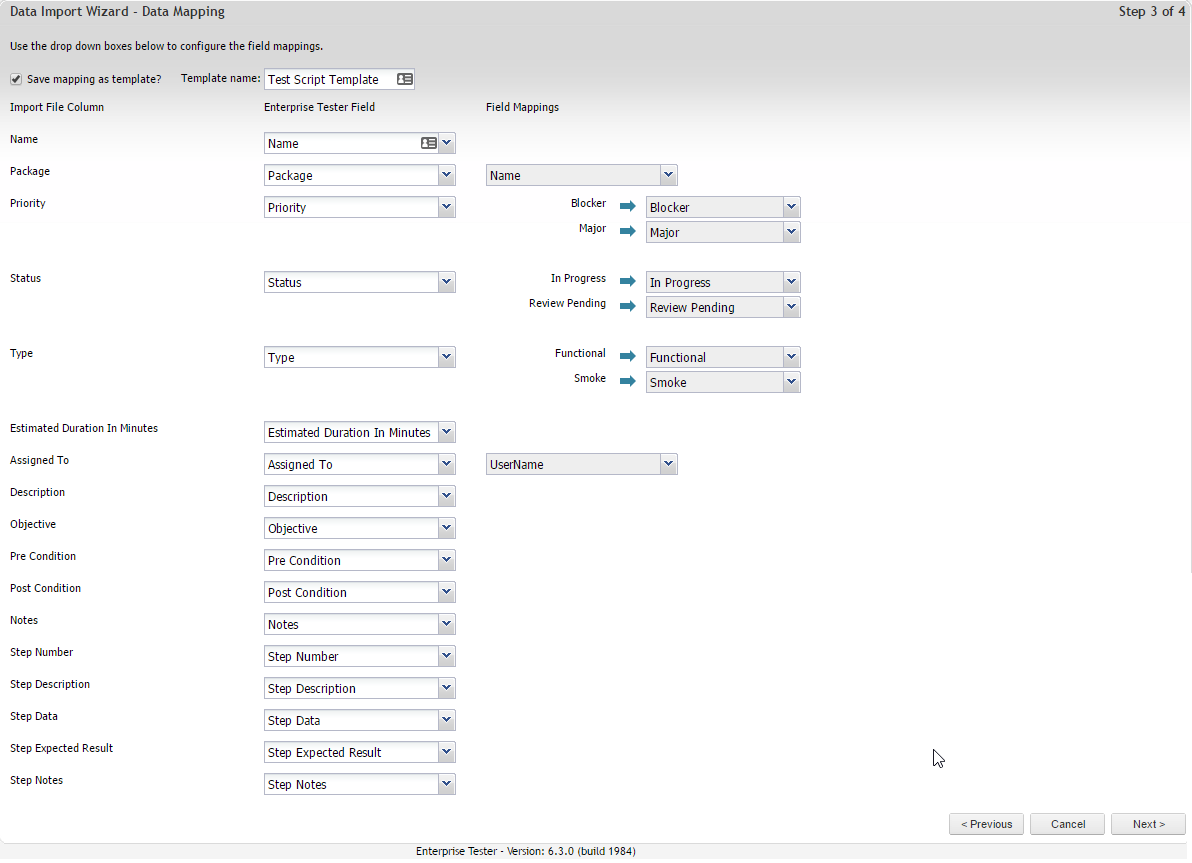Open the Package Name field mapping dropdown
The height and width of the screenshot is (863, 1192).
tap(668, 175)
